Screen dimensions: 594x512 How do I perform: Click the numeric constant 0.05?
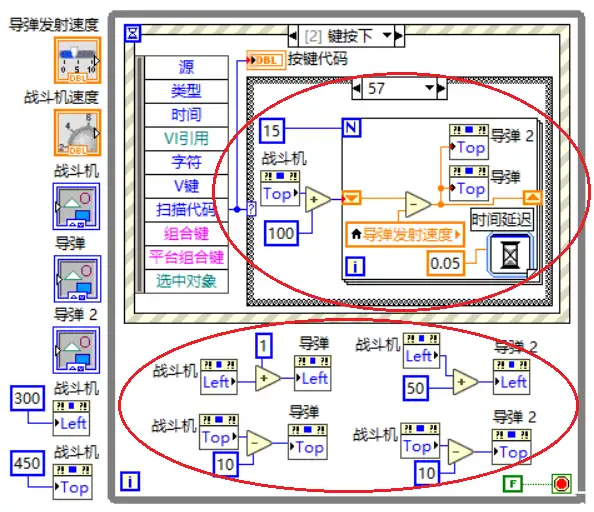tap(446, 263)
